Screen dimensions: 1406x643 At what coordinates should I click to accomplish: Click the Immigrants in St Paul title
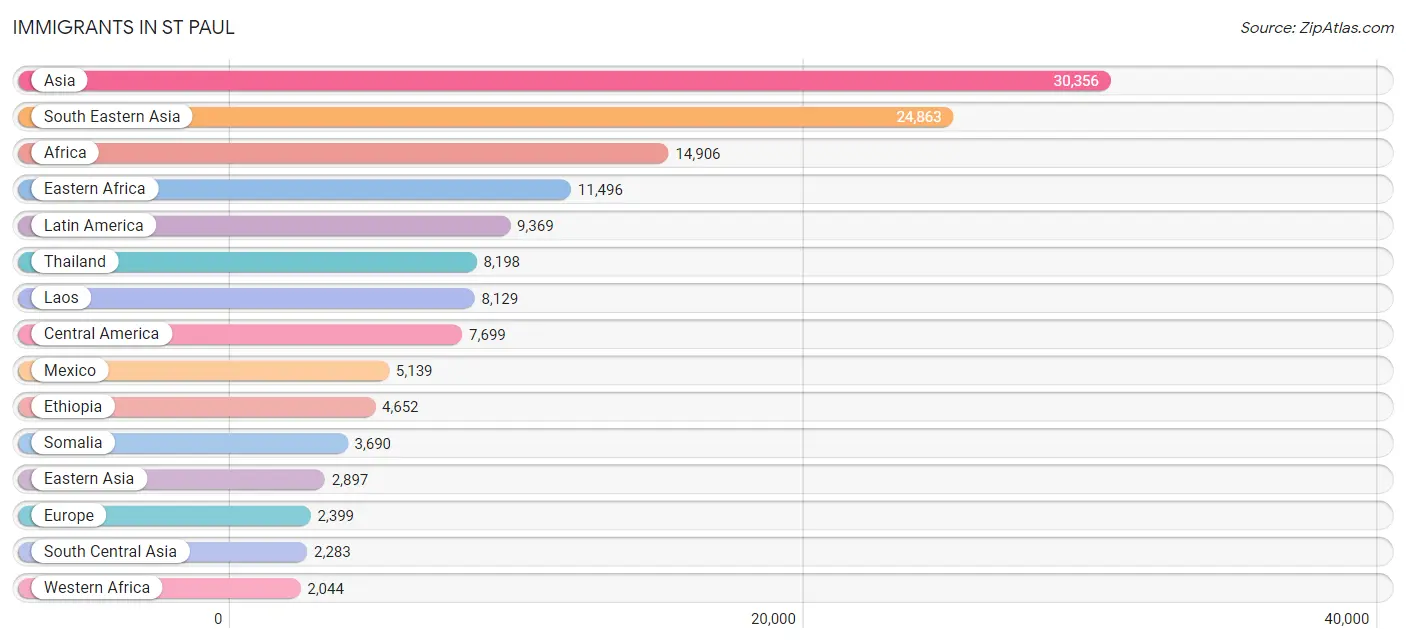(124, 28)
